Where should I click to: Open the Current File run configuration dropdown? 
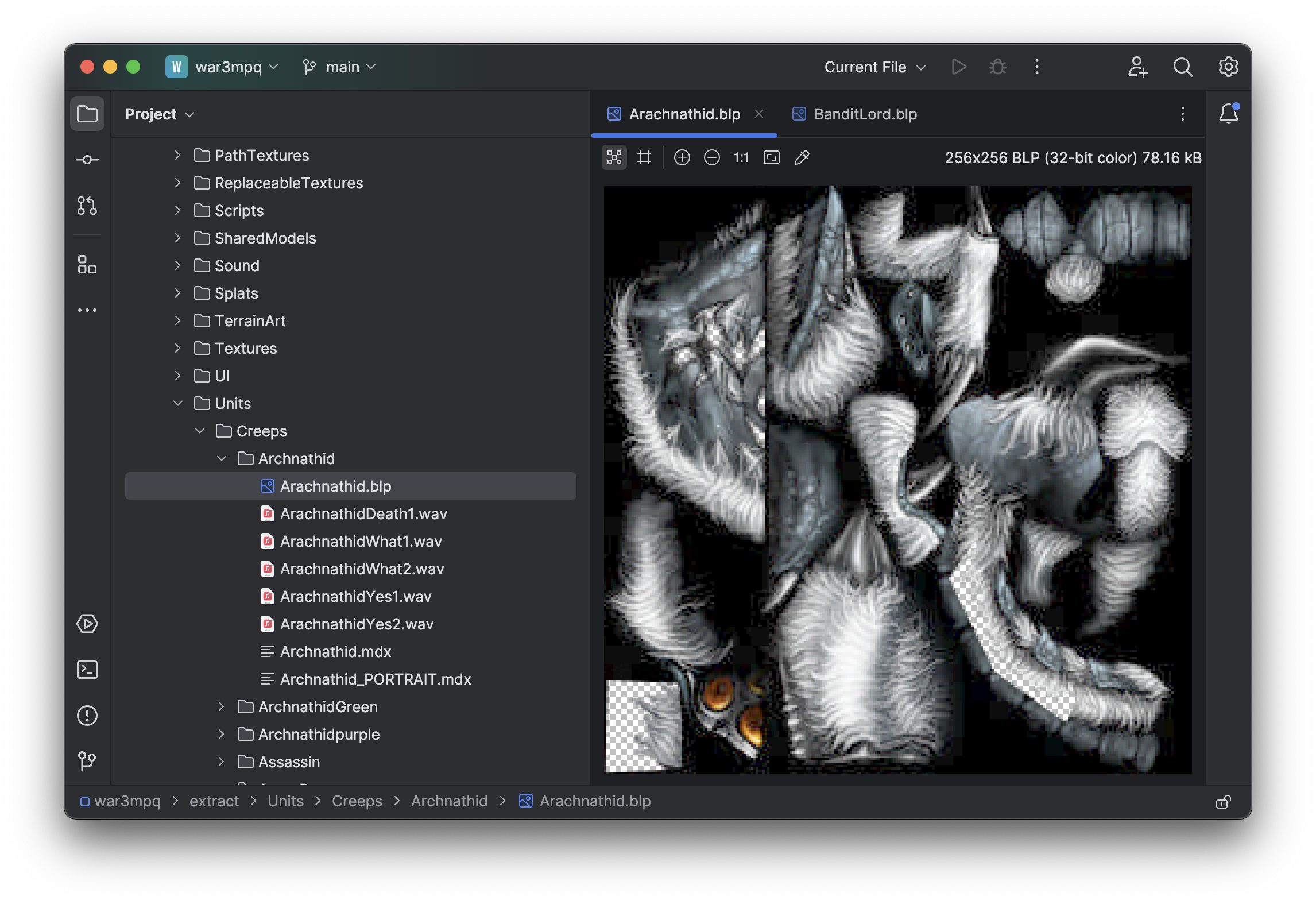[875, 67]
